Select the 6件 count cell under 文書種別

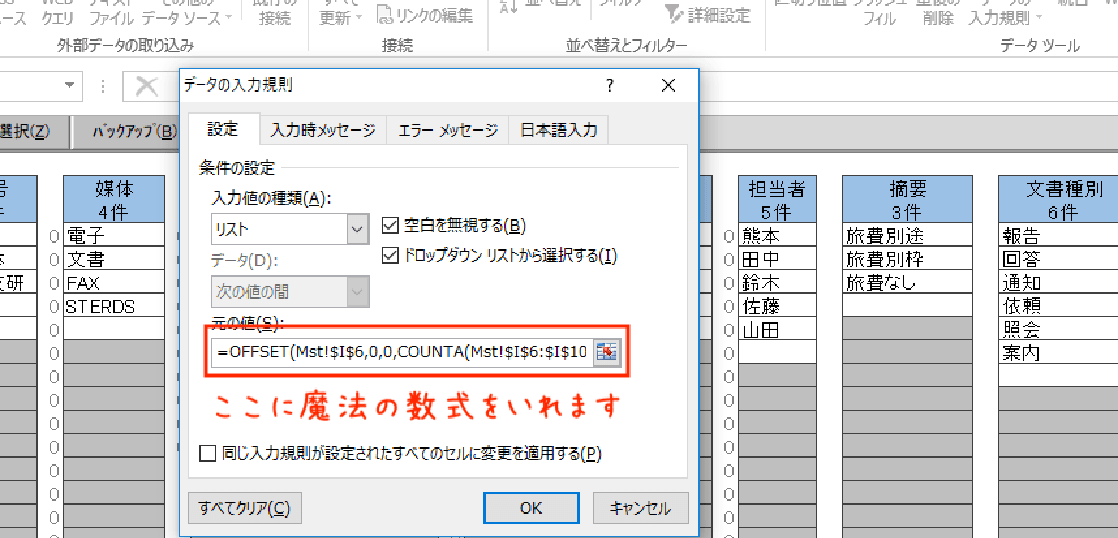coord(1058,212)
